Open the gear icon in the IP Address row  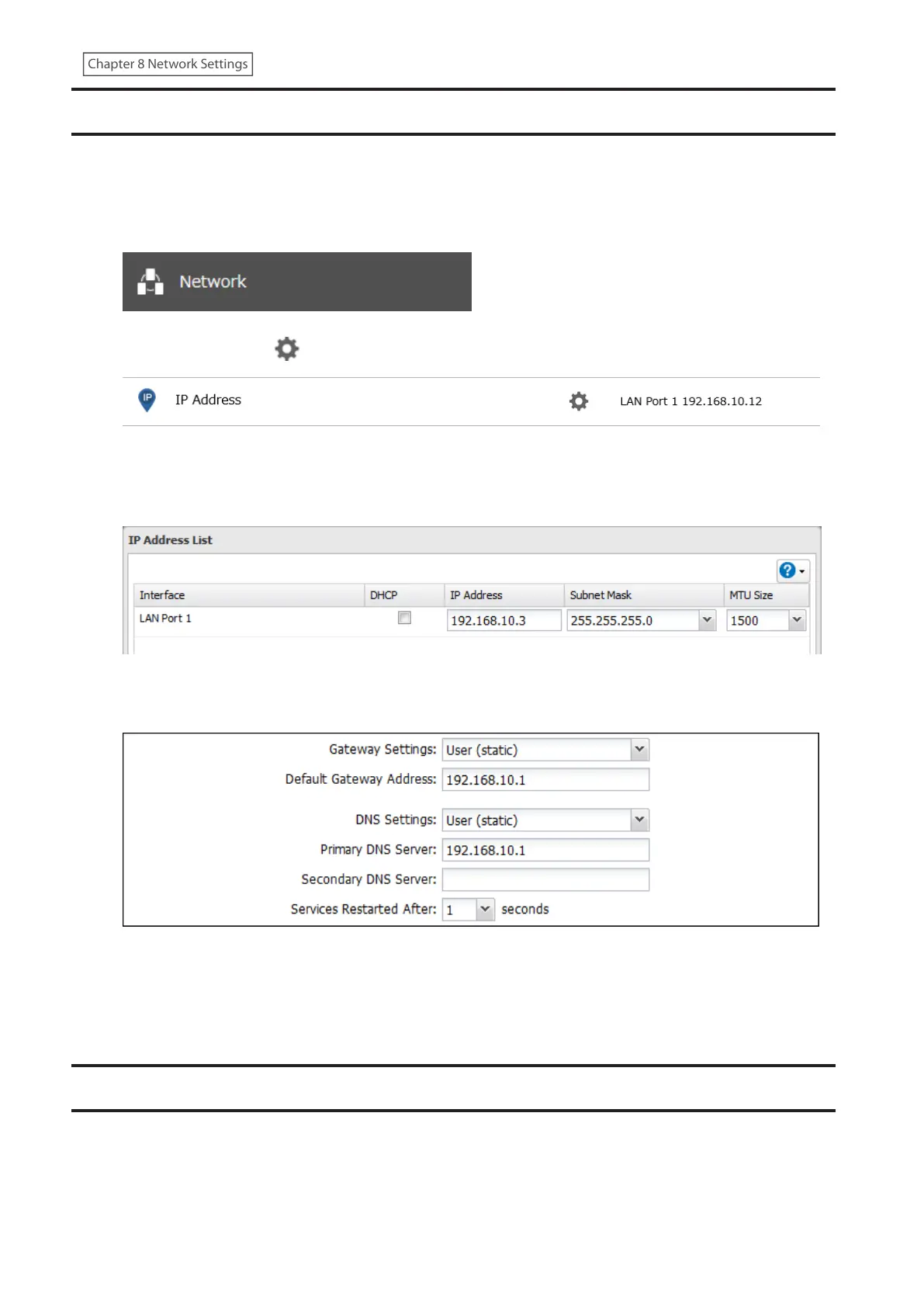click(x=579, y=401)
